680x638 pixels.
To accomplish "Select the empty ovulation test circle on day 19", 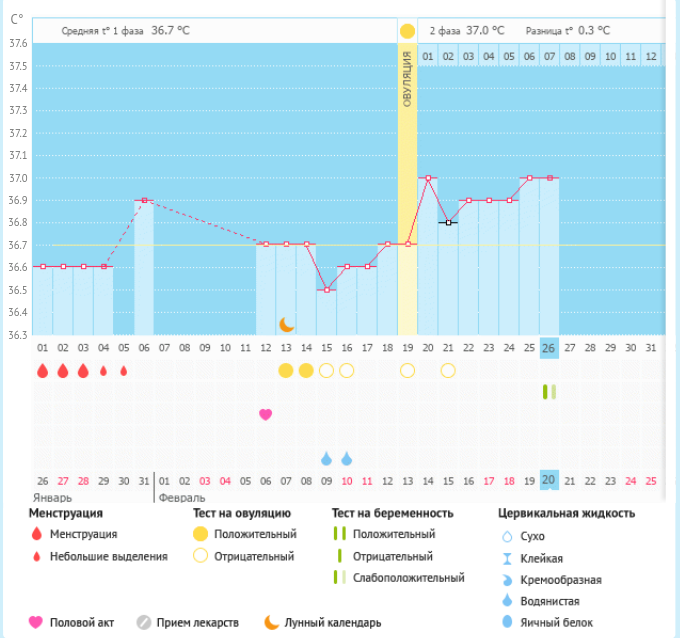I will [407, 371].
